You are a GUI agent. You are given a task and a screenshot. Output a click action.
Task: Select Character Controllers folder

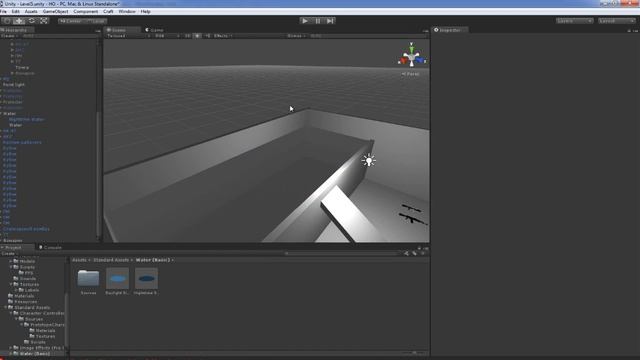42,313
